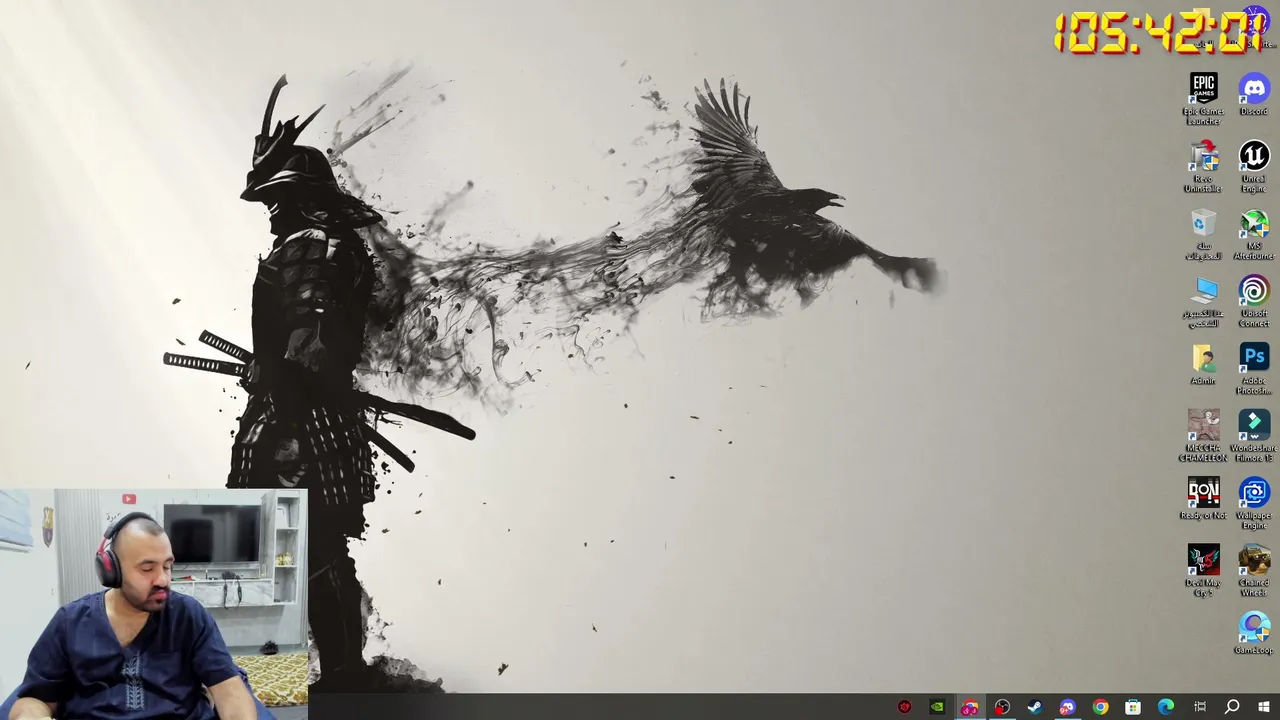Select the Devil May Cry 5 shortcut
Image resolution: width=1280 pixels, height=720 pixels.
tap(1203, 570)
